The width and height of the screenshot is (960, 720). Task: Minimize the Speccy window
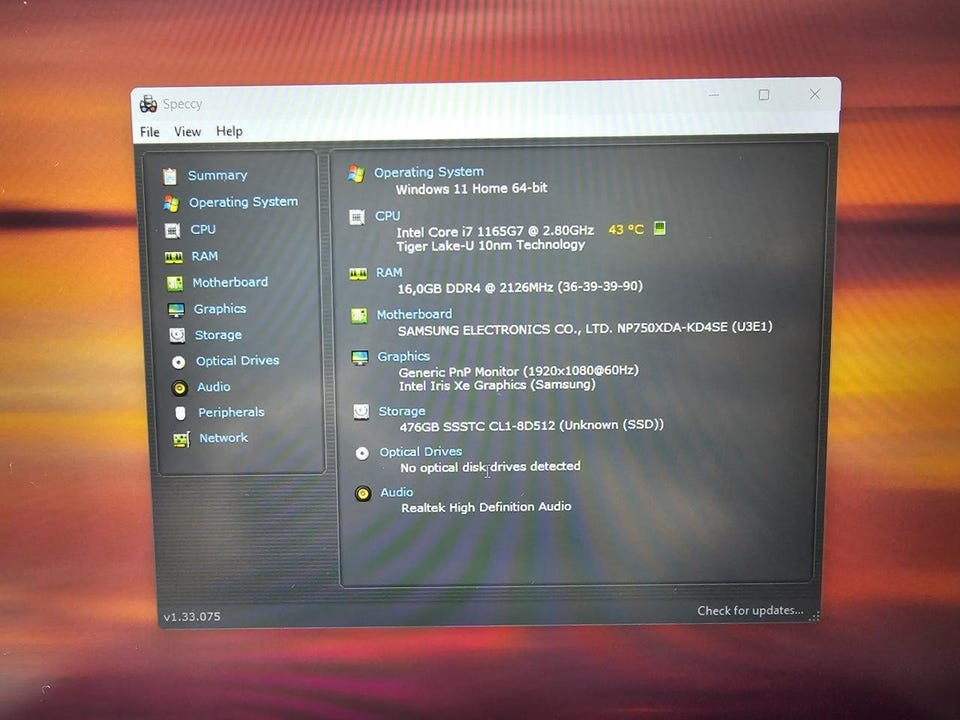[714, 95]
